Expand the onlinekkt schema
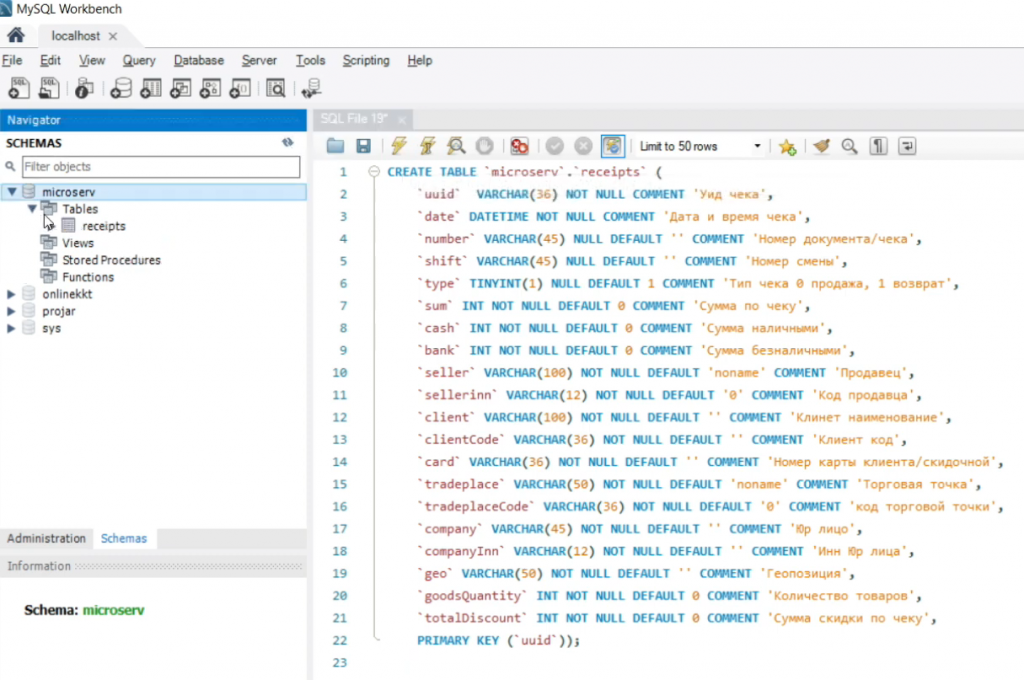Viewport: 1024px width, 680px height. [x=10, y=294]
